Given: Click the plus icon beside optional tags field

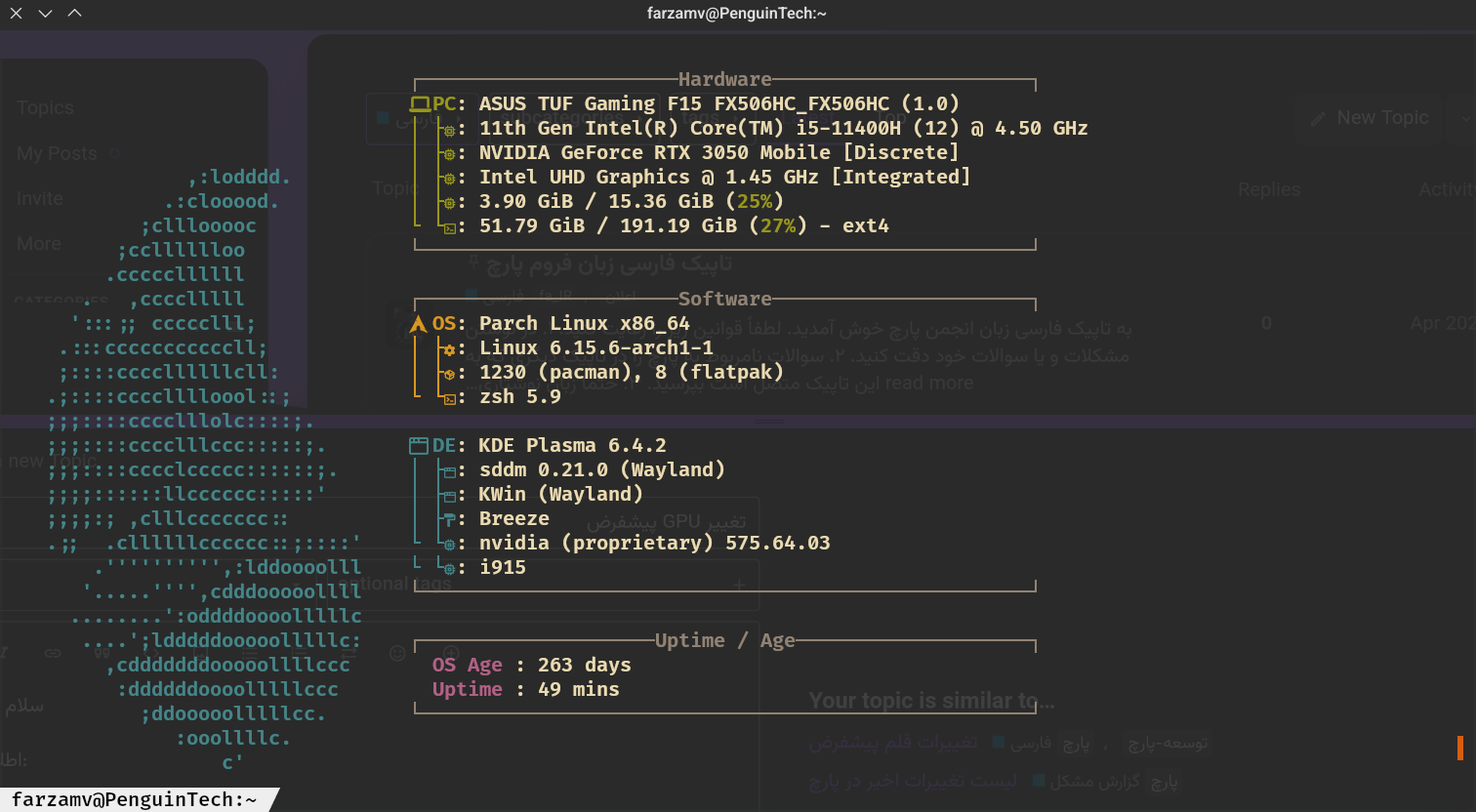Looking at the screenshot, I should (x=739, y=585).
